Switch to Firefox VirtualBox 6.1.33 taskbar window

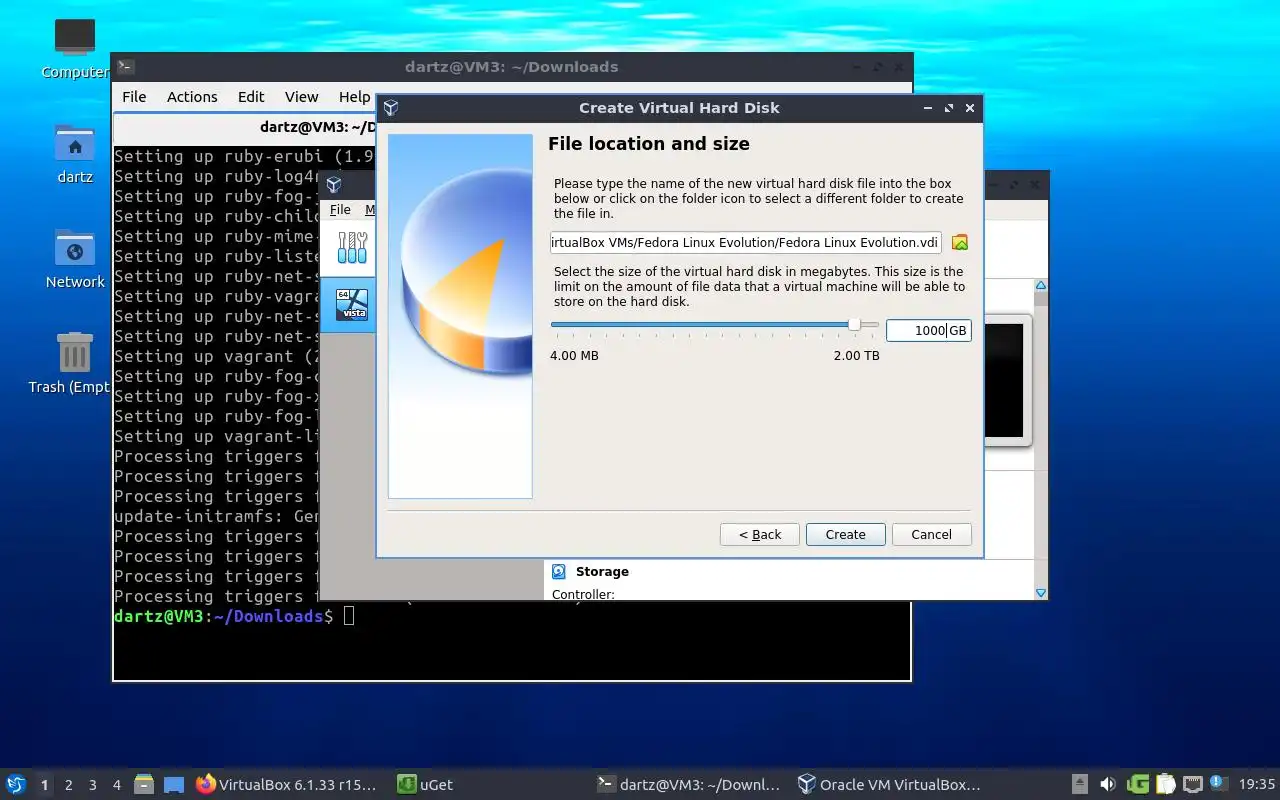286,785
